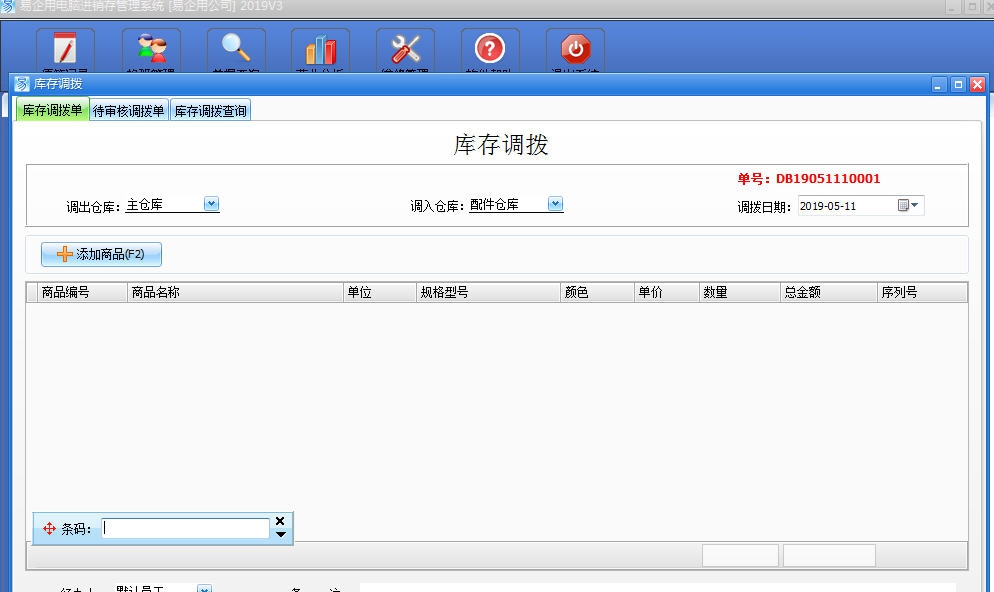Click the 添加商品(F2) button
994x592 pixels.
[100, 254]
